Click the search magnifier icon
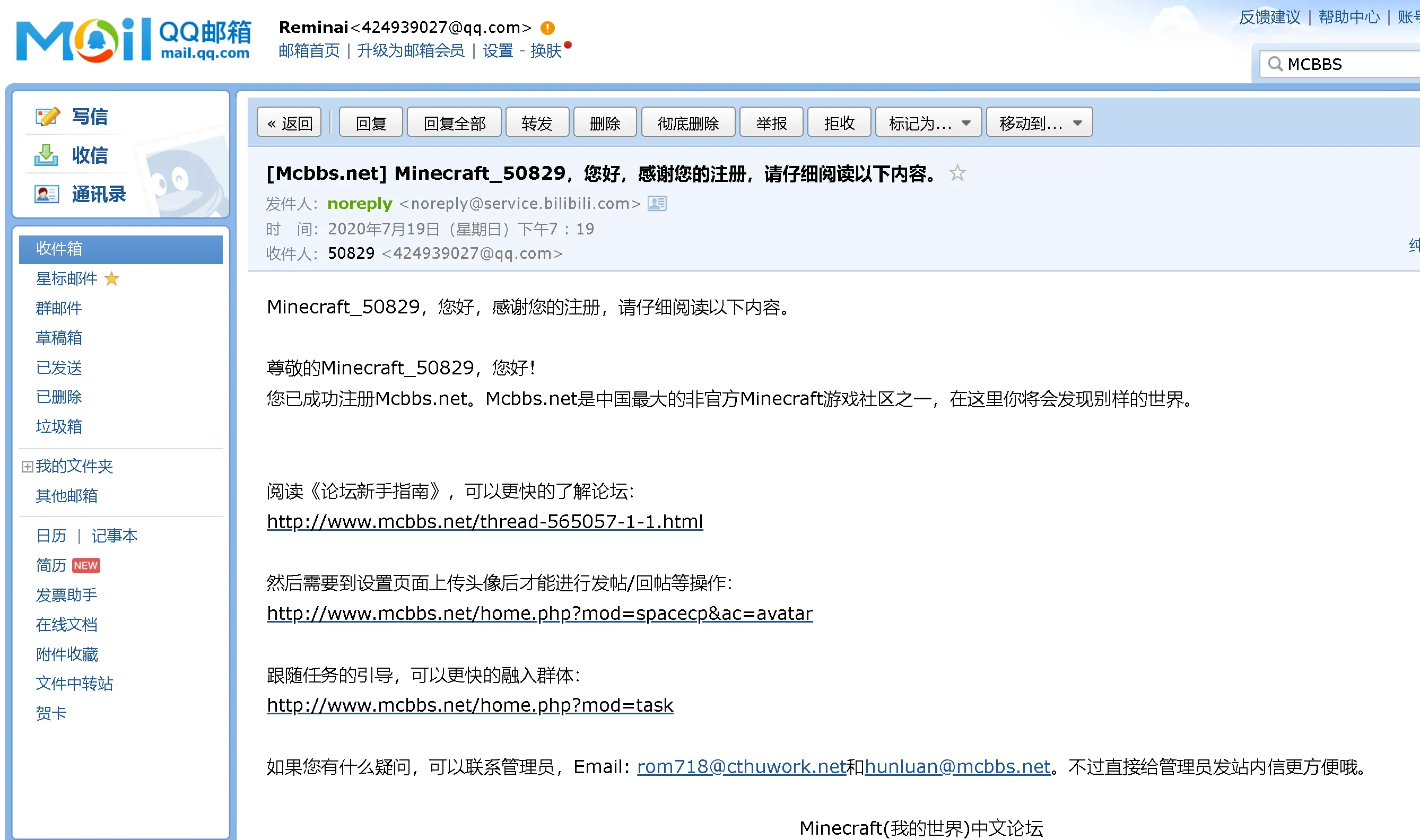 (x=1275, y=64)
